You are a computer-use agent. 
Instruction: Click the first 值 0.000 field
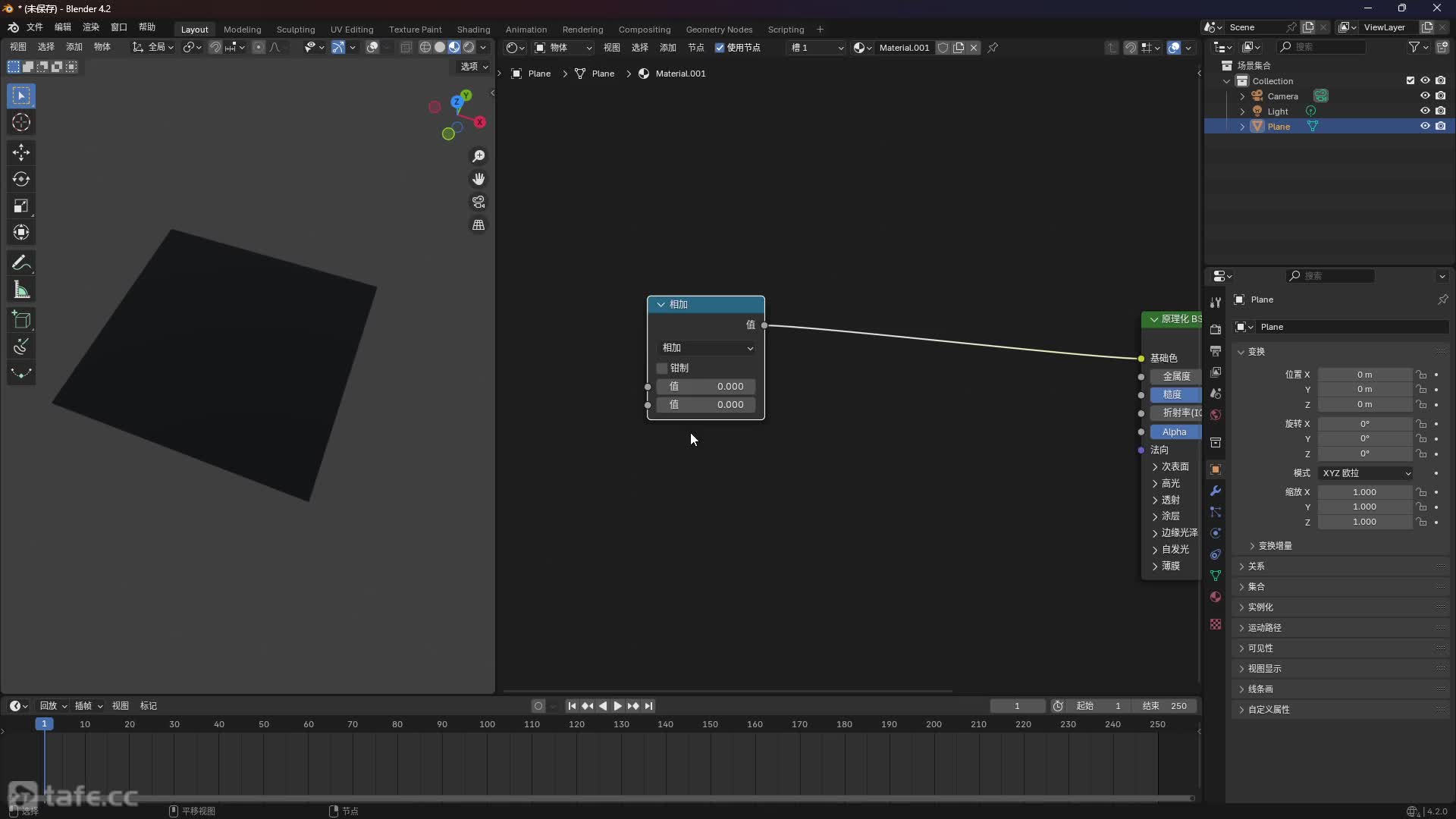706,387
